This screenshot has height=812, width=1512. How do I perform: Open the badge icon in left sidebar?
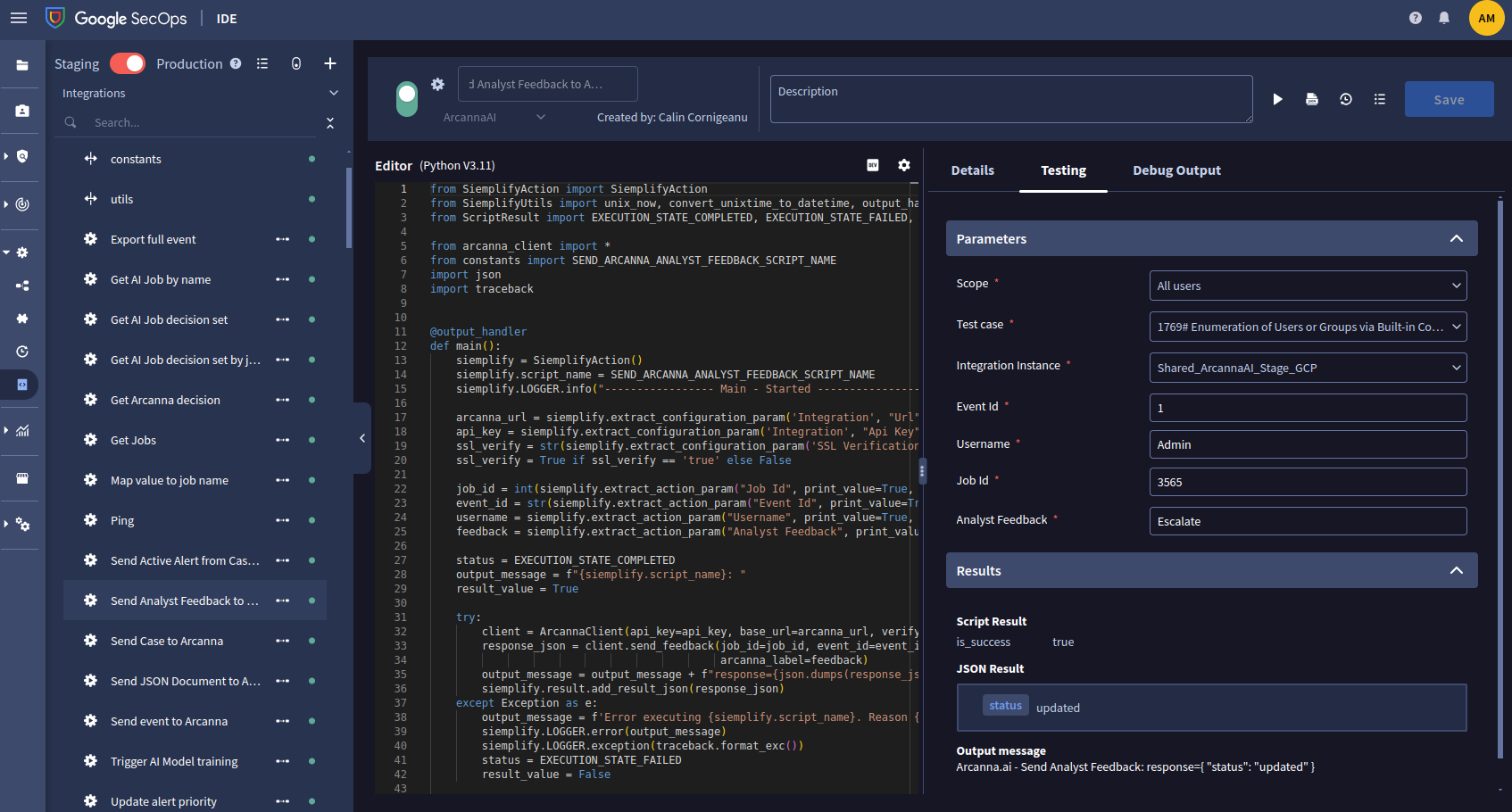(x=22, y=111)
